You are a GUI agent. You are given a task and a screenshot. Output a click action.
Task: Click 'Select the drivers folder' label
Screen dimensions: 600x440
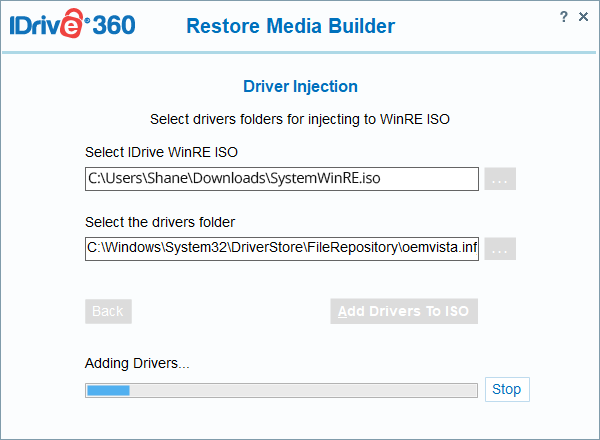pyautogui.click(x=160, y=222)
